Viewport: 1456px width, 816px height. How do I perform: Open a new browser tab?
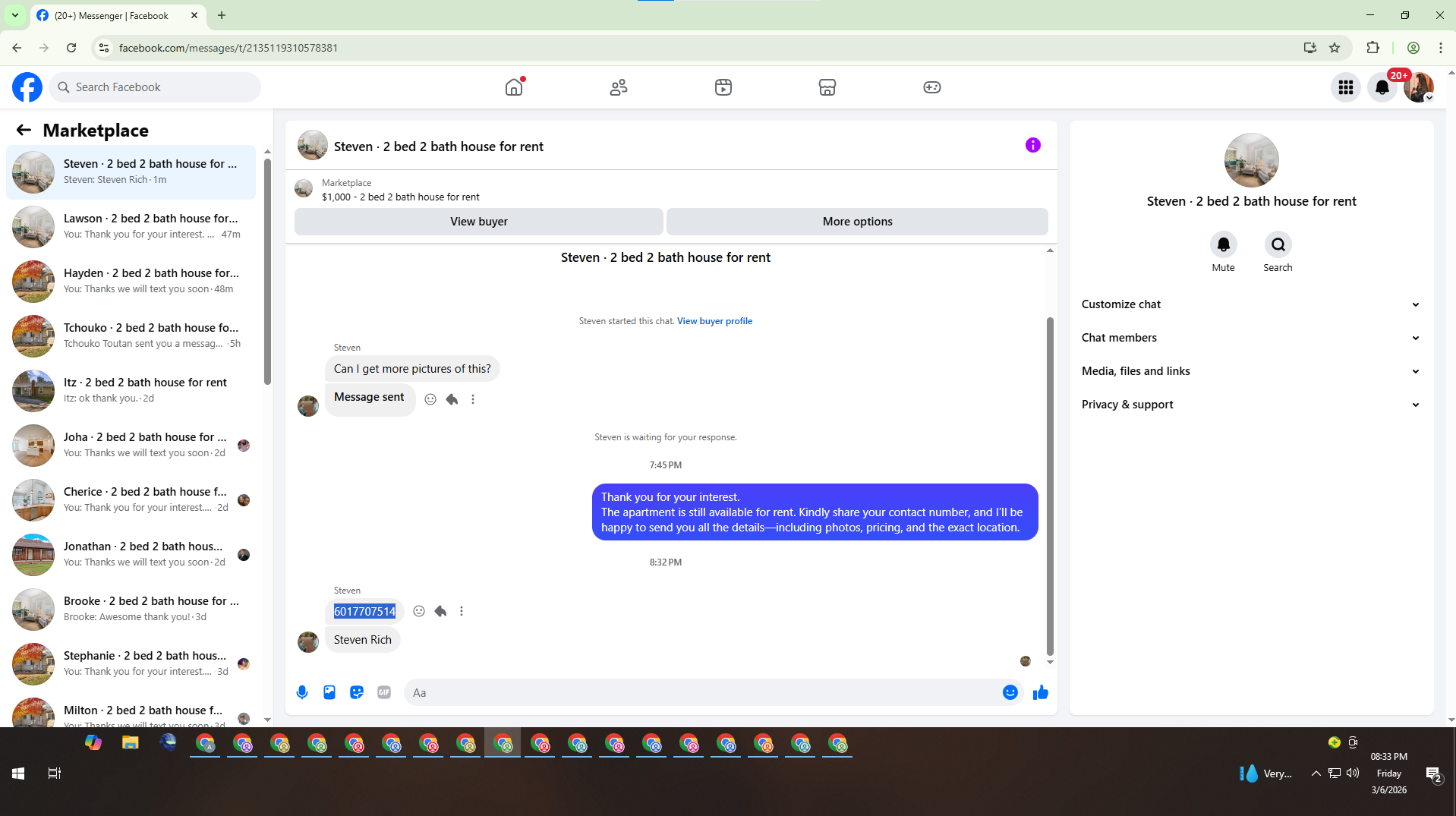click(x=222, y=15)
